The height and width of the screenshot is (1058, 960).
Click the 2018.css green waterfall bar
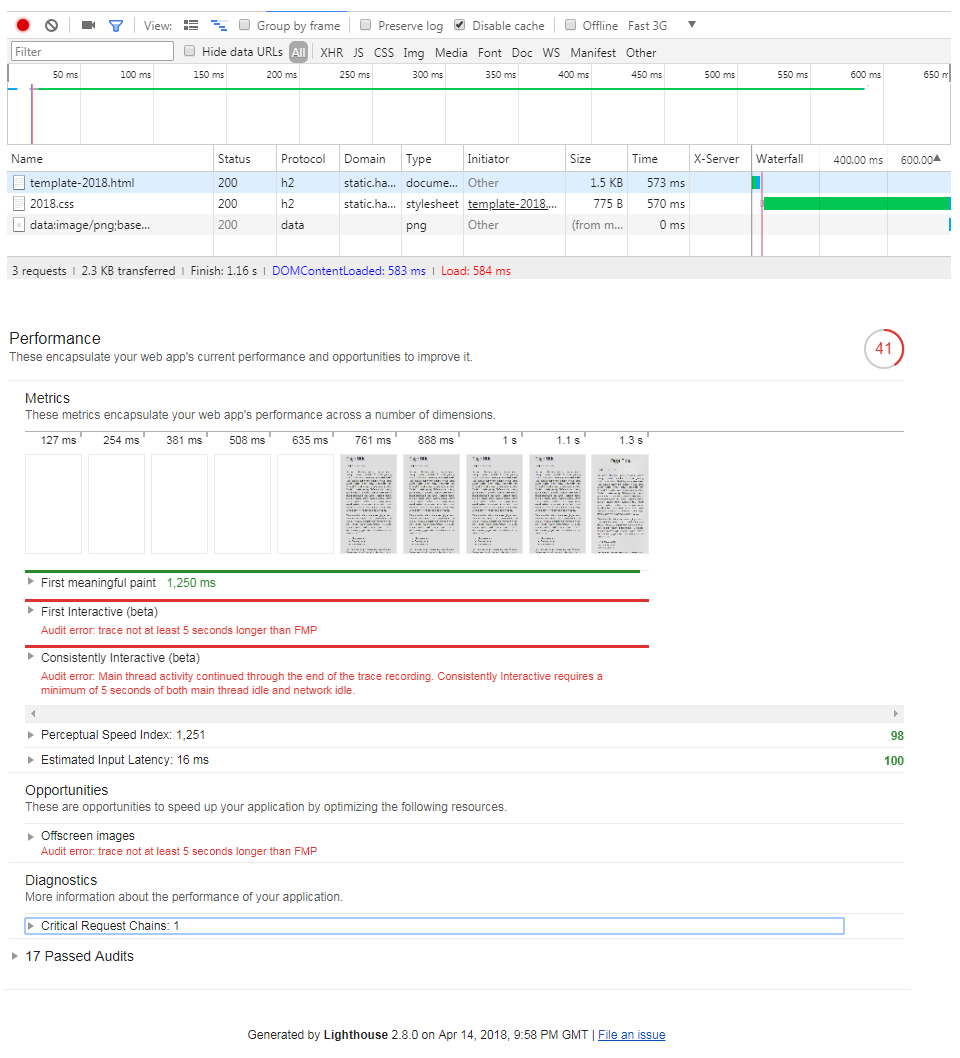click(857, 204)
